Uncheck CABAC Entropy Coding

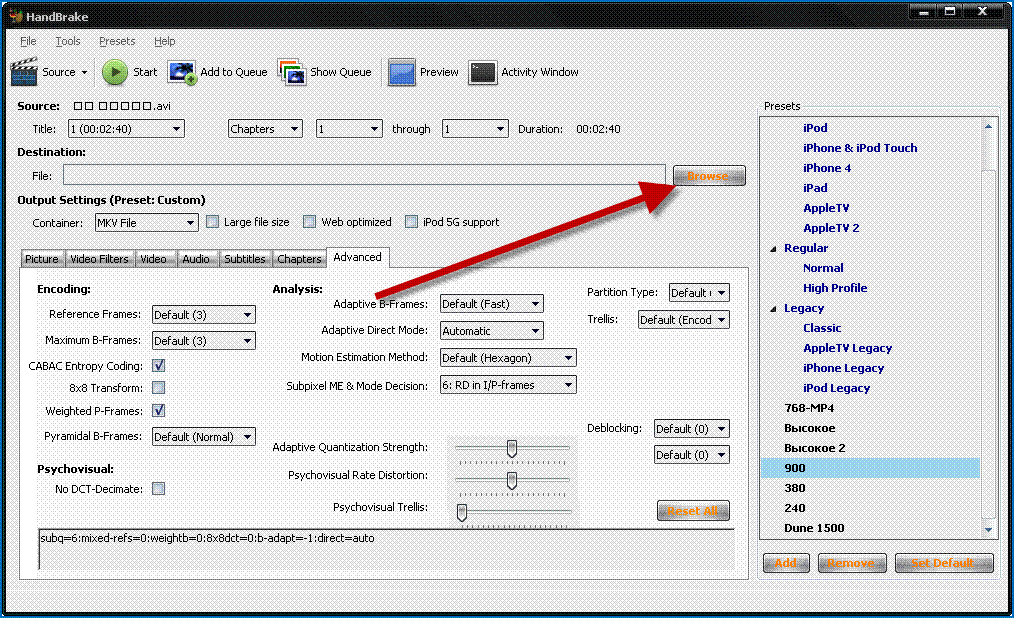(158, 366)
